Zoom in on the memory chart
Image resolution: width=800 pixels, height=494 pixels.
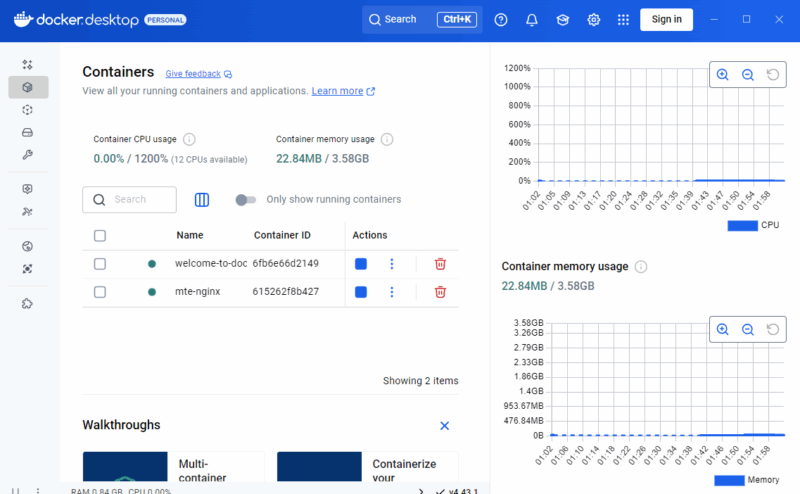[x=722, y=329]
